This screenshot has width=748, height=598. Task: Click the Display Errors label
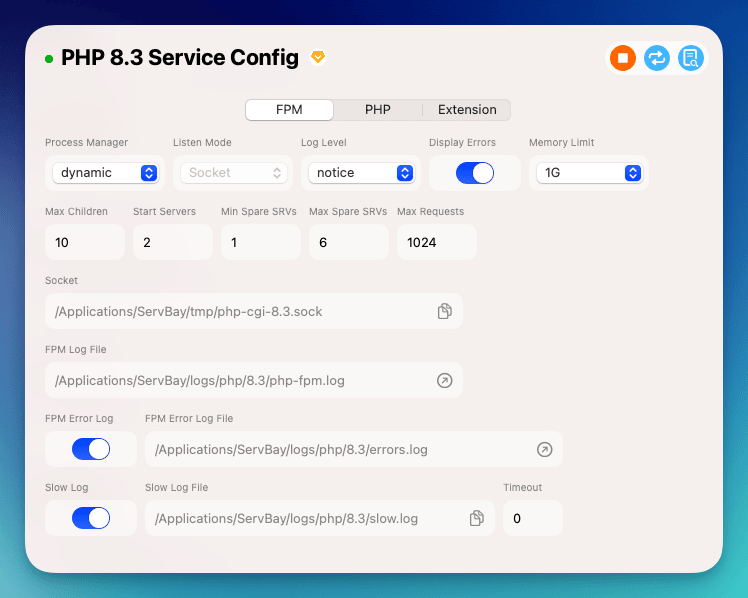click(x=462, y=143)
